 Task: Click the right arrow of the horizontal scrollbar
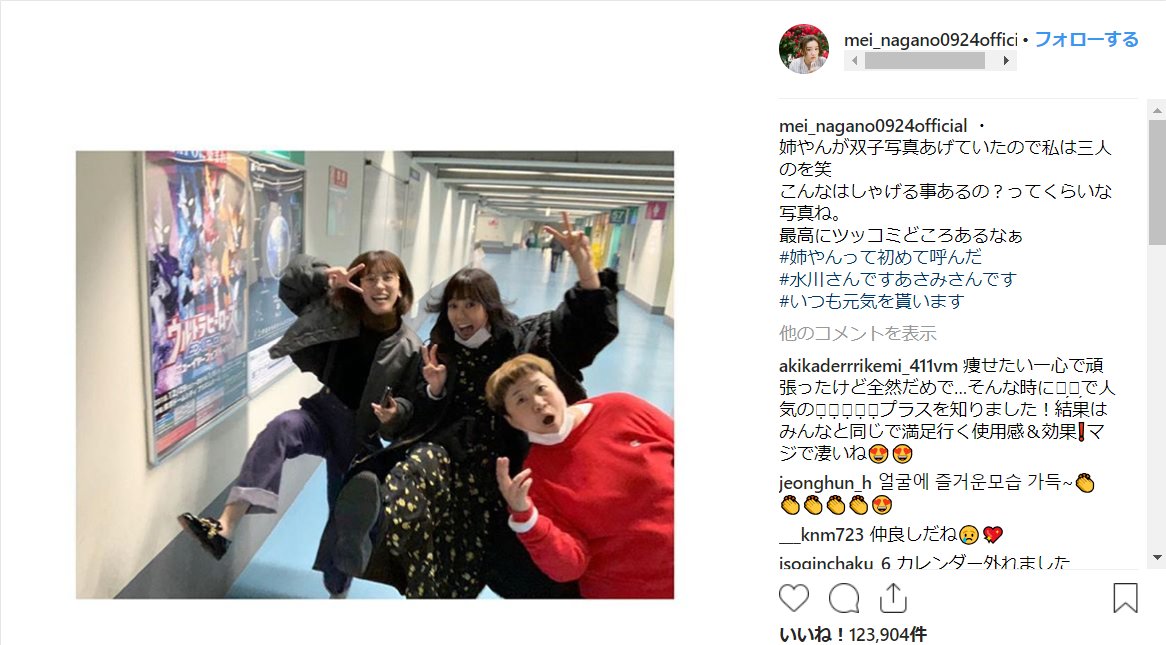pyautogui.click(x=1007, y=61)
